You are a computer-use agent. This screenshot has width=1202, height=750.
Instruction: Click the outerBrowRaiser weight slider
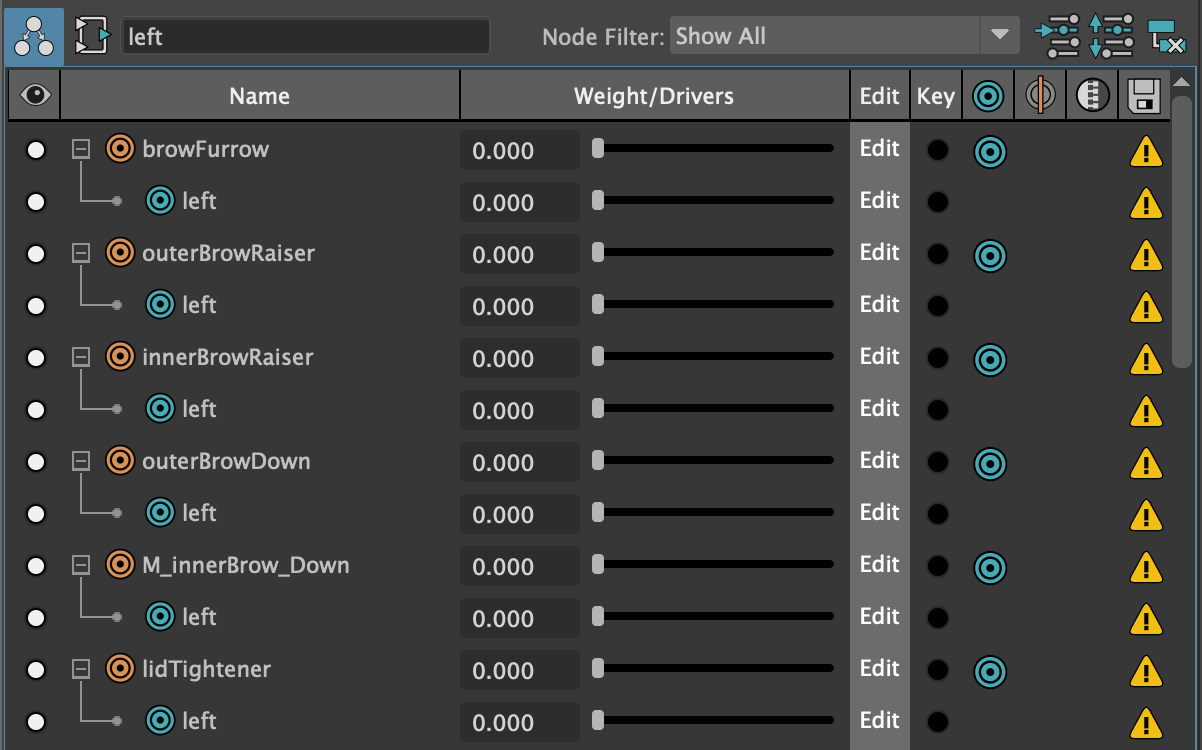713,253
